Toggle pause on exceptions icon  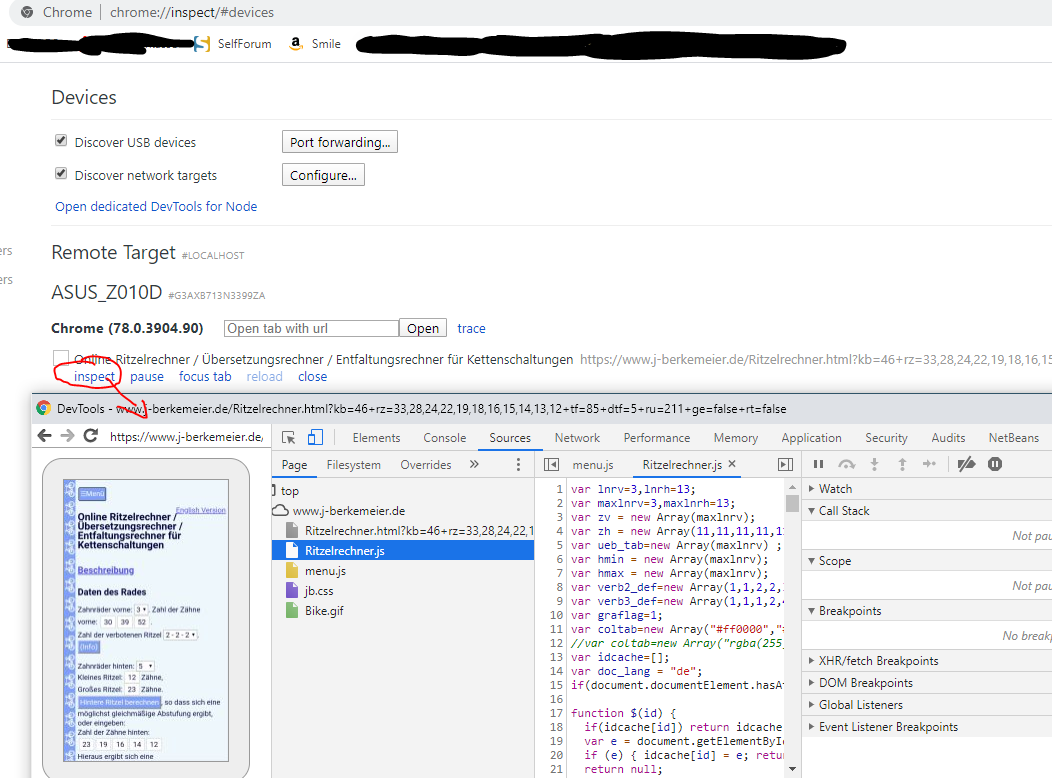995,464
